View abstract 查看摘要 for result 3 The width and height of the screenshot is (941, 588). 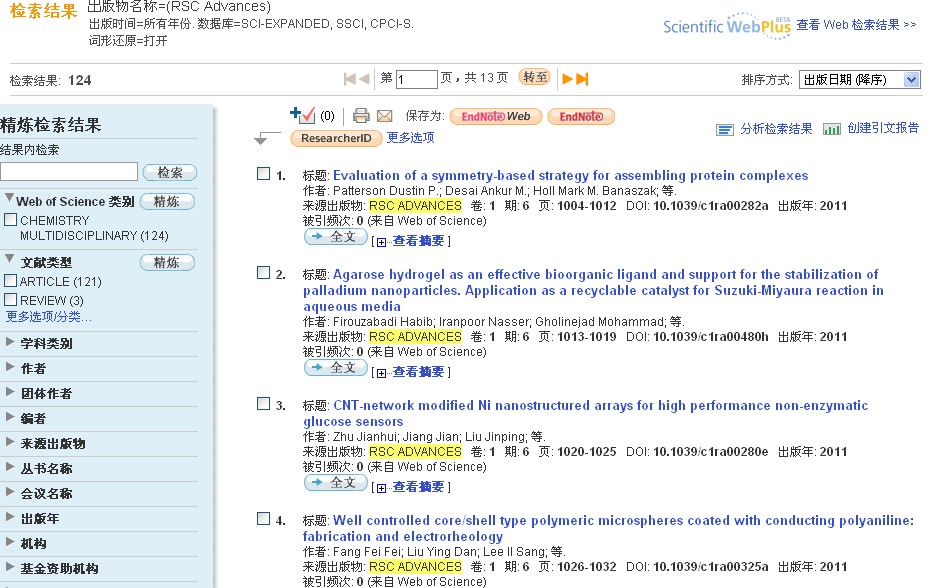[x=418, y=487]
